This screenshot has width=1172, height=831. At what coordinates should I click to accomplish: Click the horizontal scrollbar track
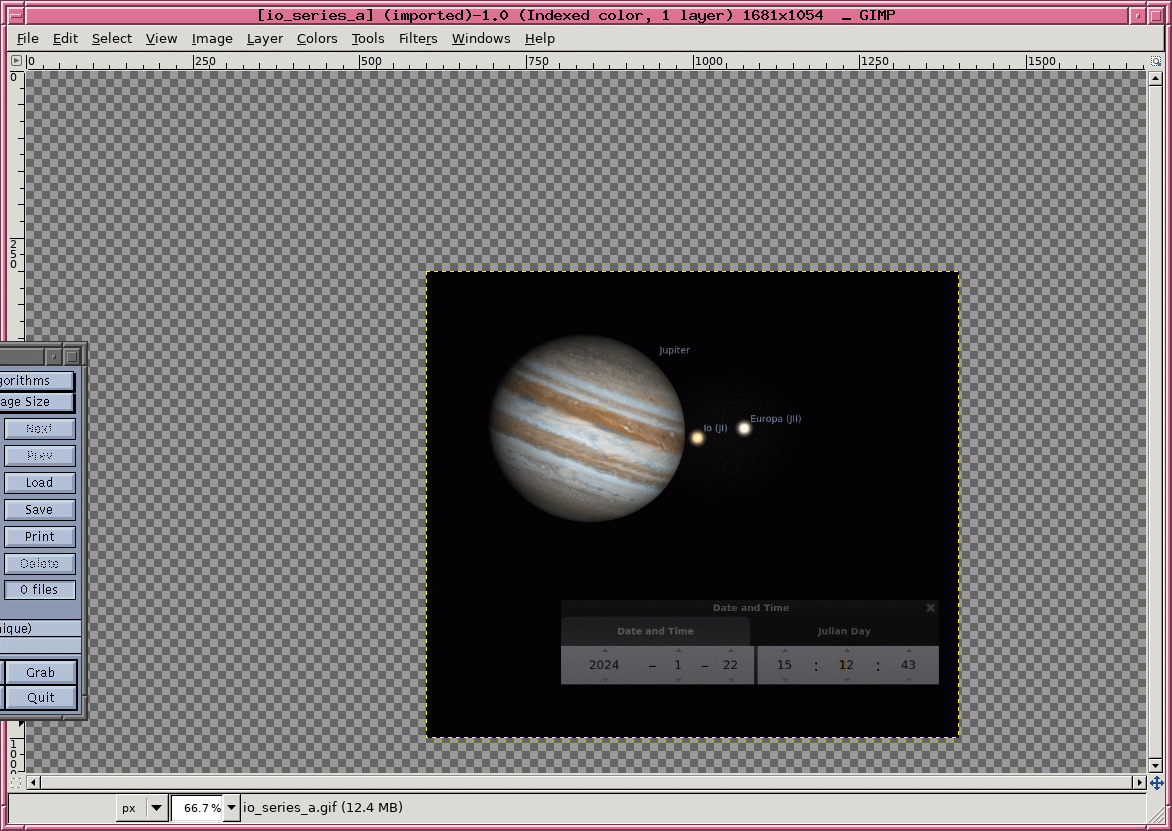point(586,782)
